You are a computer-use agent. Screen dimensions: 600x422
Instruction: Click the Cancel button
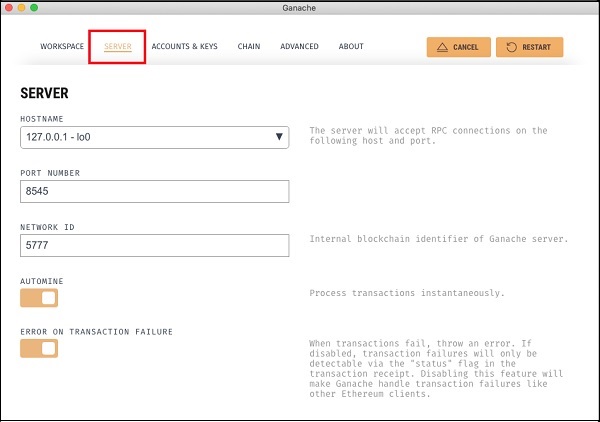(459, 47)
